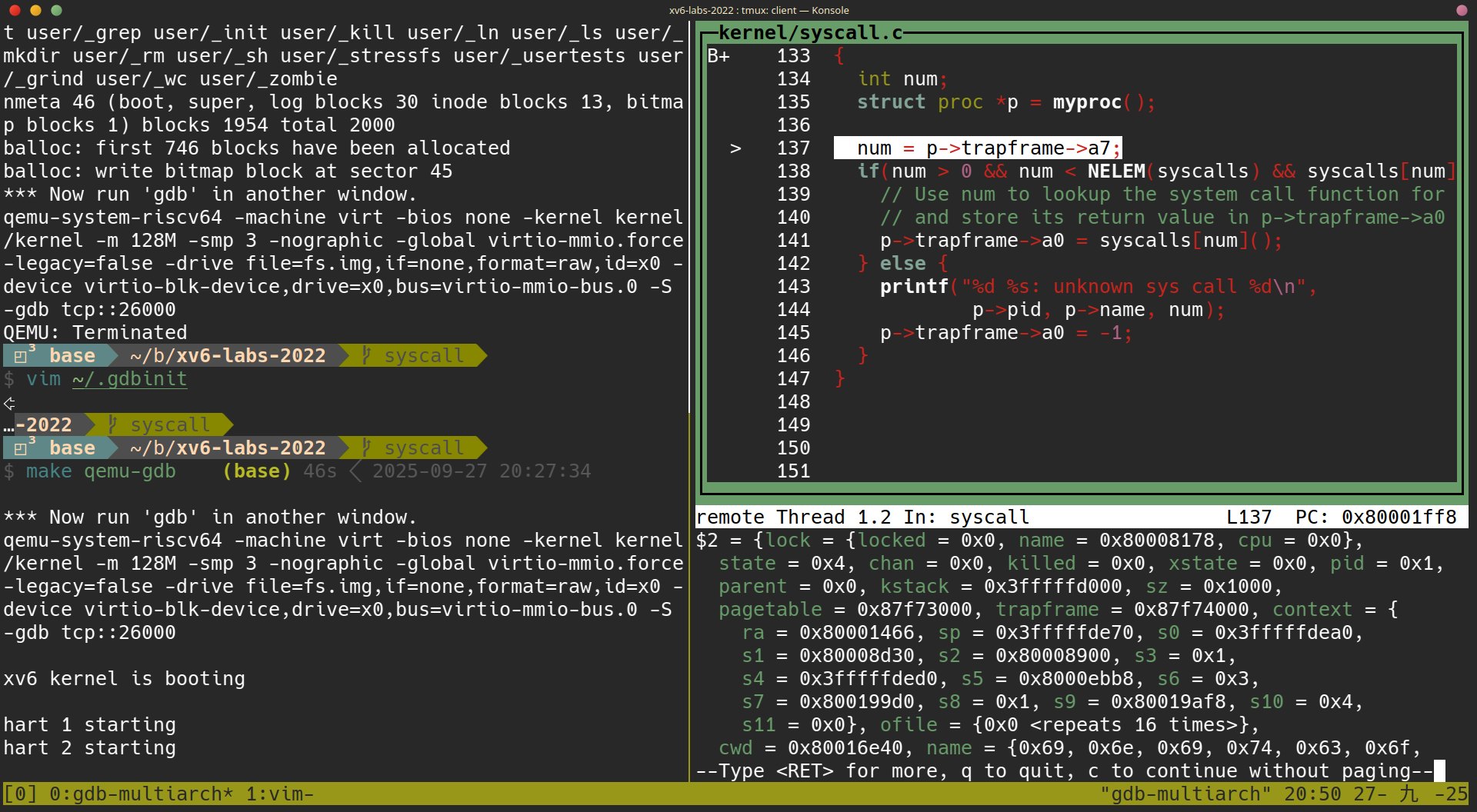Image resolution: width=1477 pixels, height=812 pixels.
Task: Click the pink circle button at the title bar's right
Action: click(x=1462, y=10)
